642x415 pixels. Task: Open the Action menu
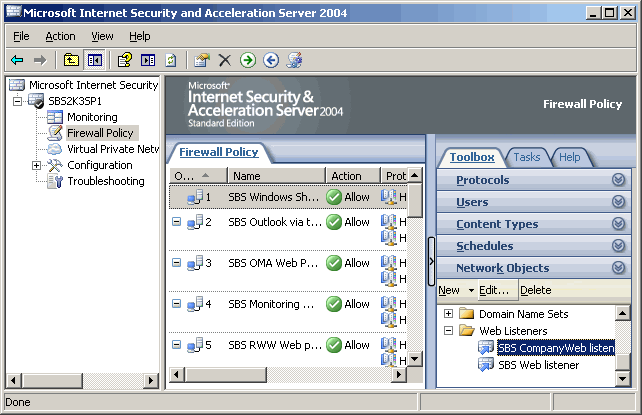[60, 36]
